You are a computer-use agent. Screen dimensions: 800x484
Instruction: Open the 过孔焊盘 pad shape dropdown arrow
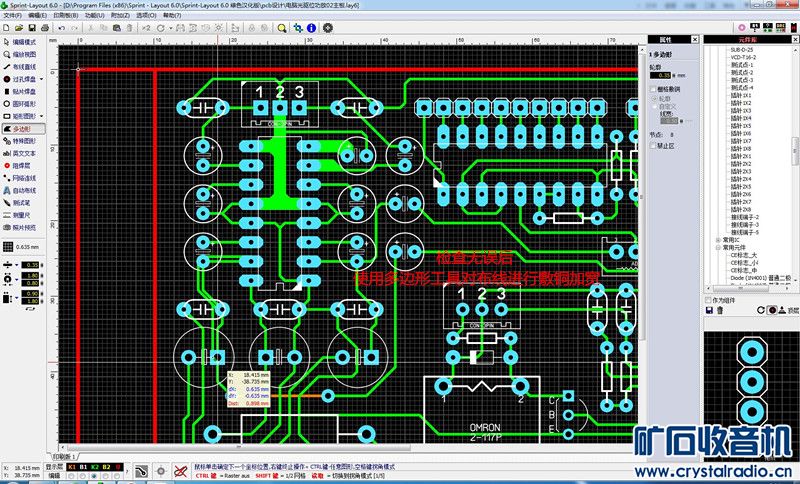(43, 79)
